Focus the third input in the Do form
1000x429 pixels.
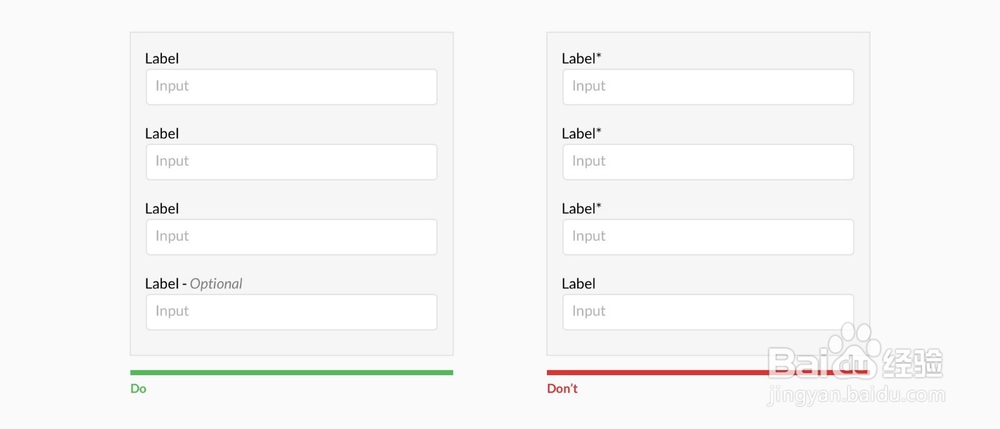click(x=291, y=237)
